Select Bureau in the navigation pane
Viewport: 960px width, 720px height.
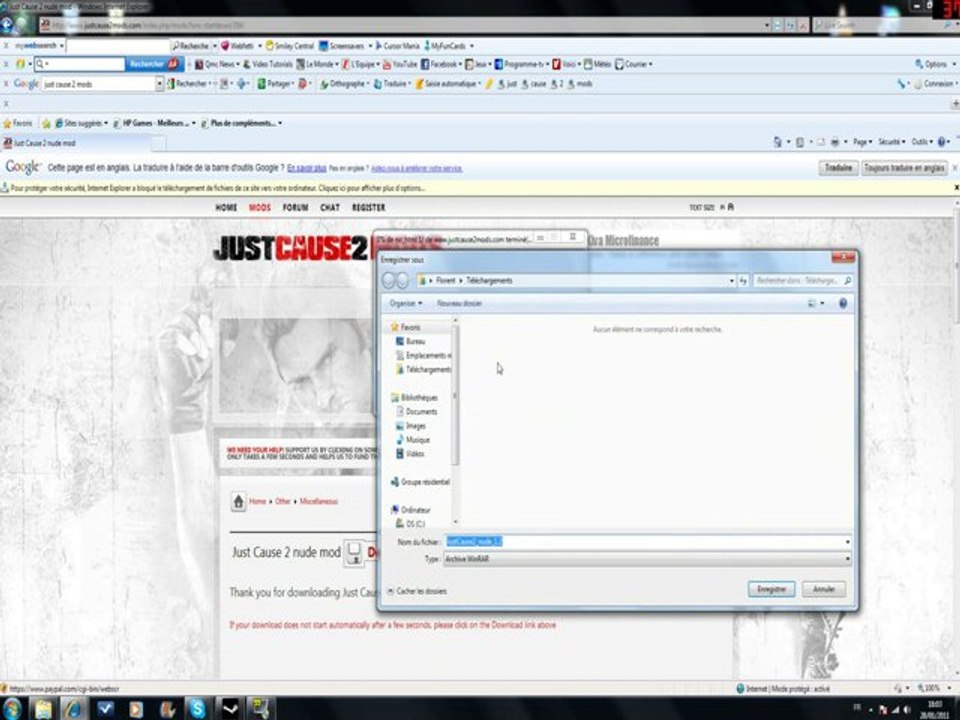[x=414, y=342]
